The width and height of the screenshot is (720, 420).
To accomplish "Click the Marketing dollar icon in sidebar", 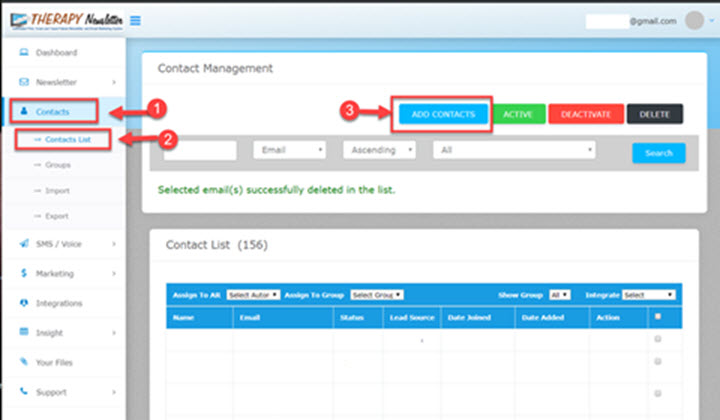I will 23,273.
